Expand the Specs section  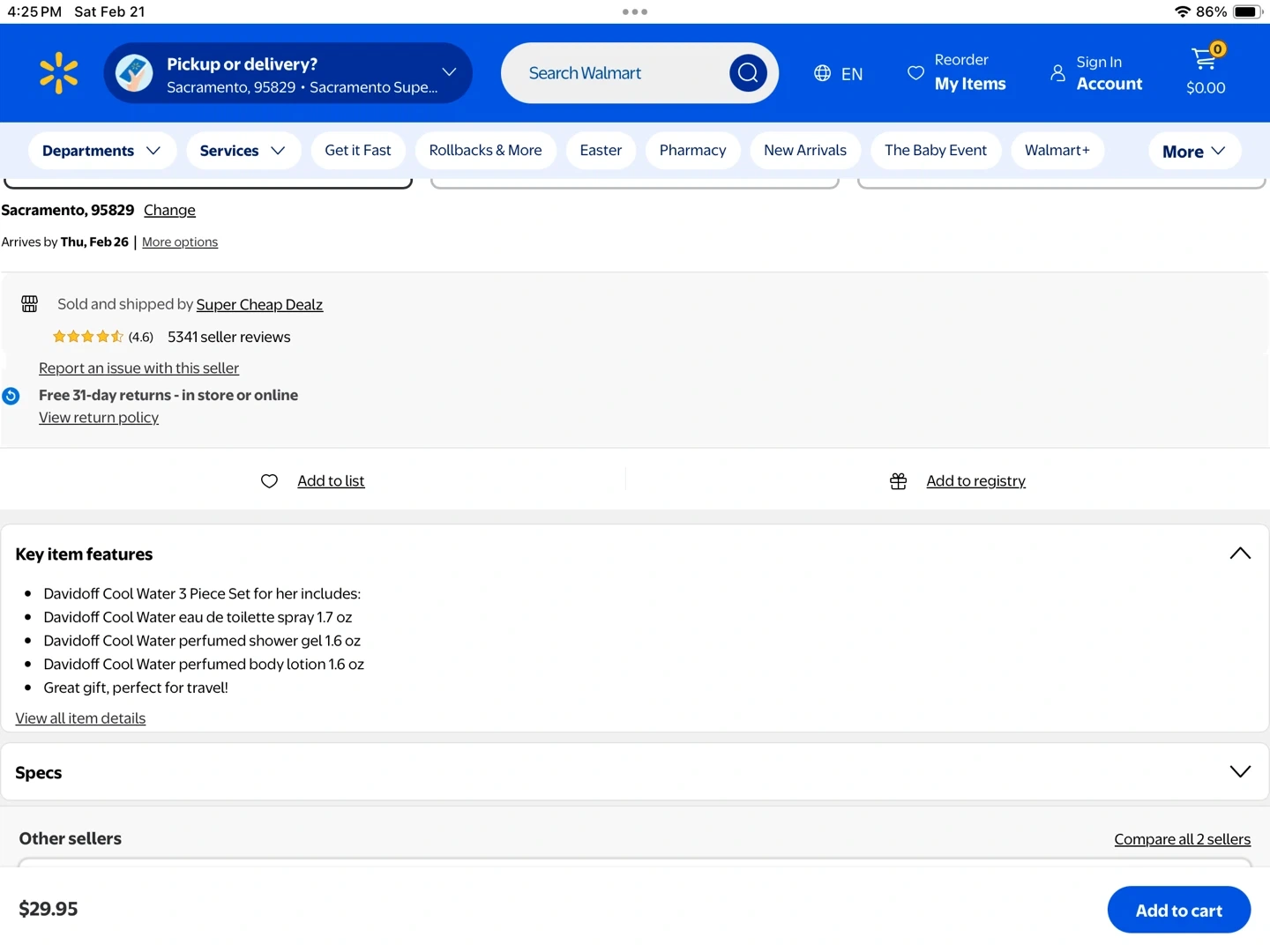coord(1239,772)
